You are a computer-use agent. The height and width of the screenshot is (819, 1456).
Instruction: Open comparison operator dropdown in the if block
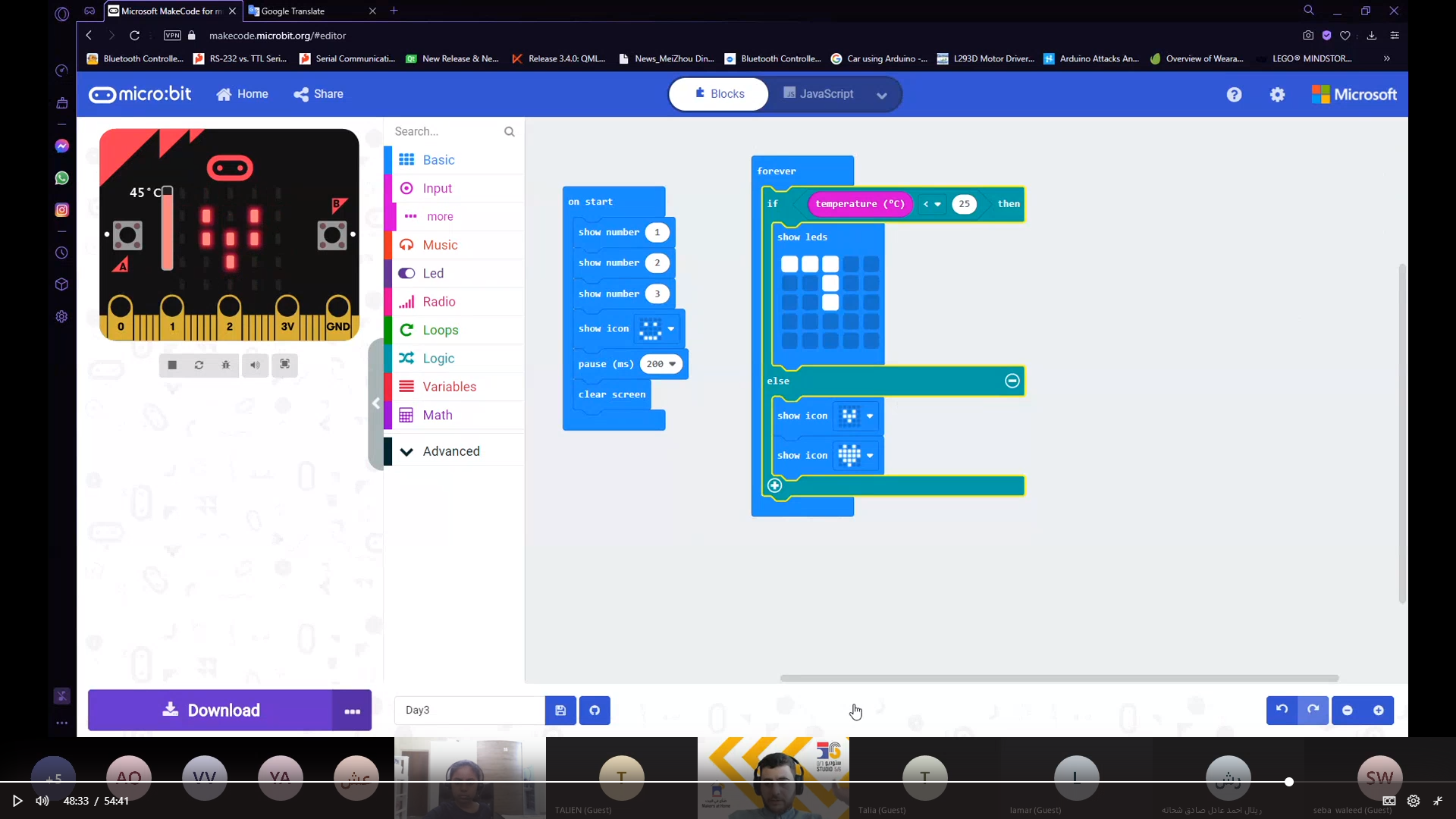pos(933,204)
